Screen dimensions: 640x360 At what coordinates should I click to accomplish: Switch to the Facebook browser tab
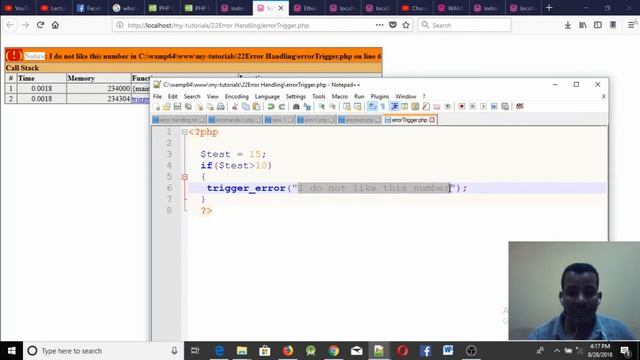(89, 8)
